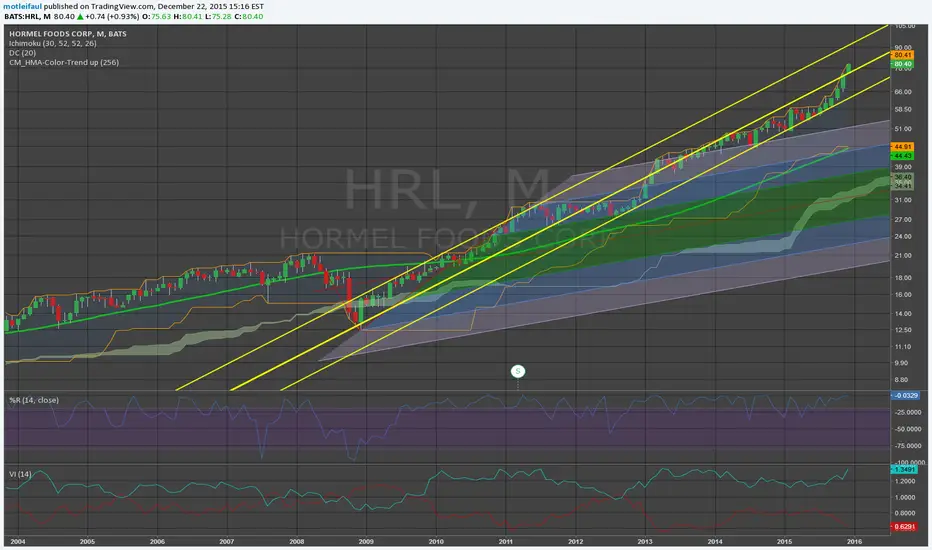Screen dimensions: 932x550
Task: Select the 'CM_HMA-Color-Trend up (256)' indicator label
Action: click(x=64, y=62)
